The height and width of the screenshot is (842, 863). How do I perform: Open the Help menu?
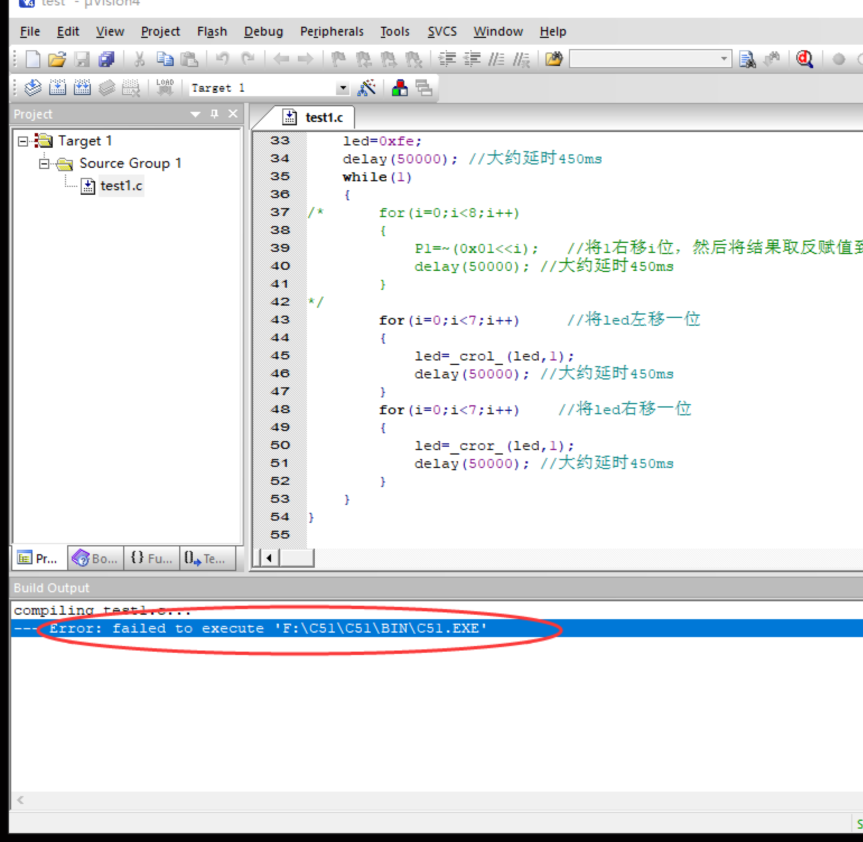553,31
